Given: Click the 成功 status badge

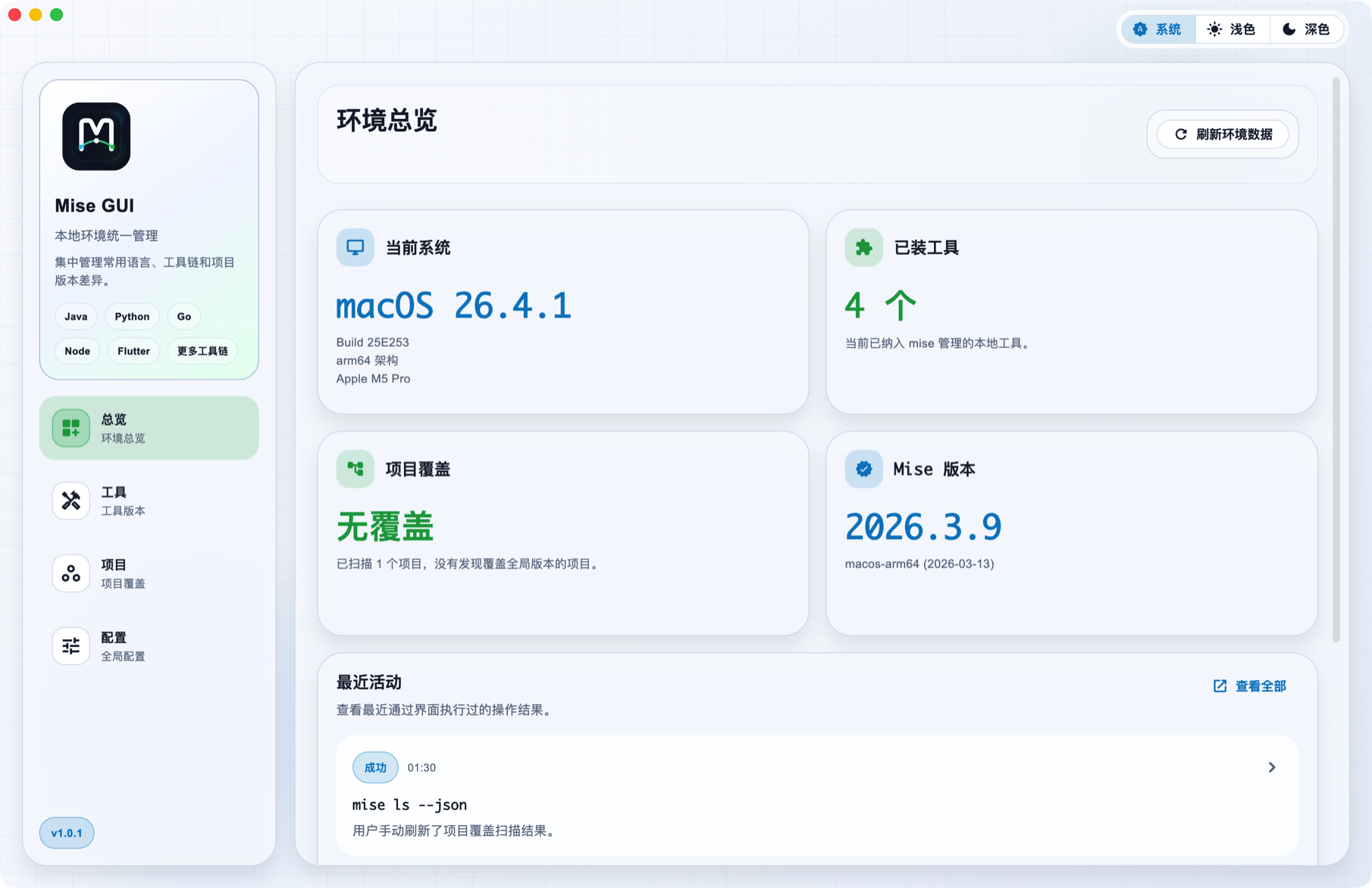Looking at the screenshot, I should (375, 767).
